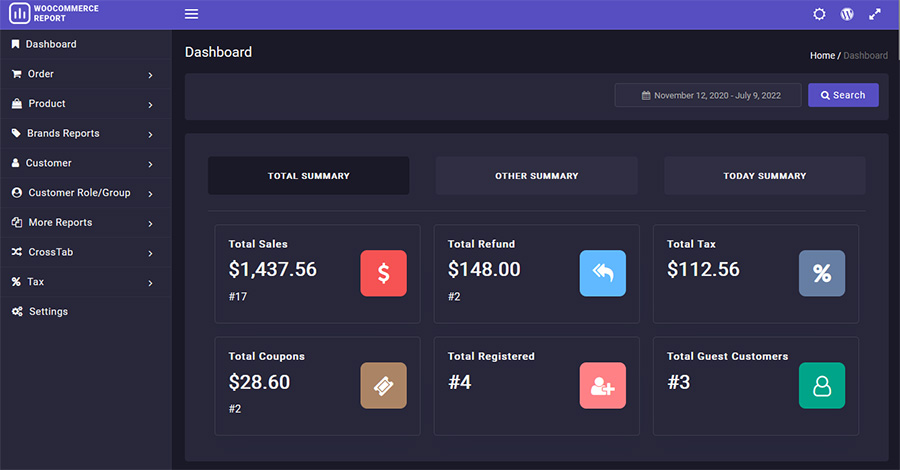Expand the Customer submenu chevron
The height and width of the screenshot is (470, 900).
tap(150, 165)
